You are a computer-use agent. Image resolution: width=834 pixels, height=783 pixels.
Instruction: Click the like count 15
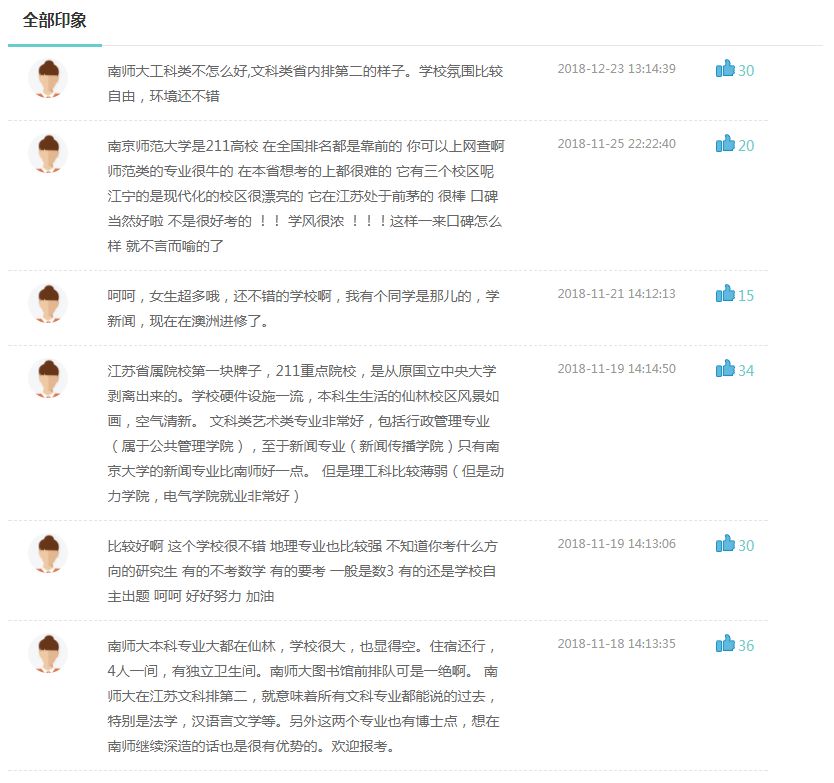746,296
